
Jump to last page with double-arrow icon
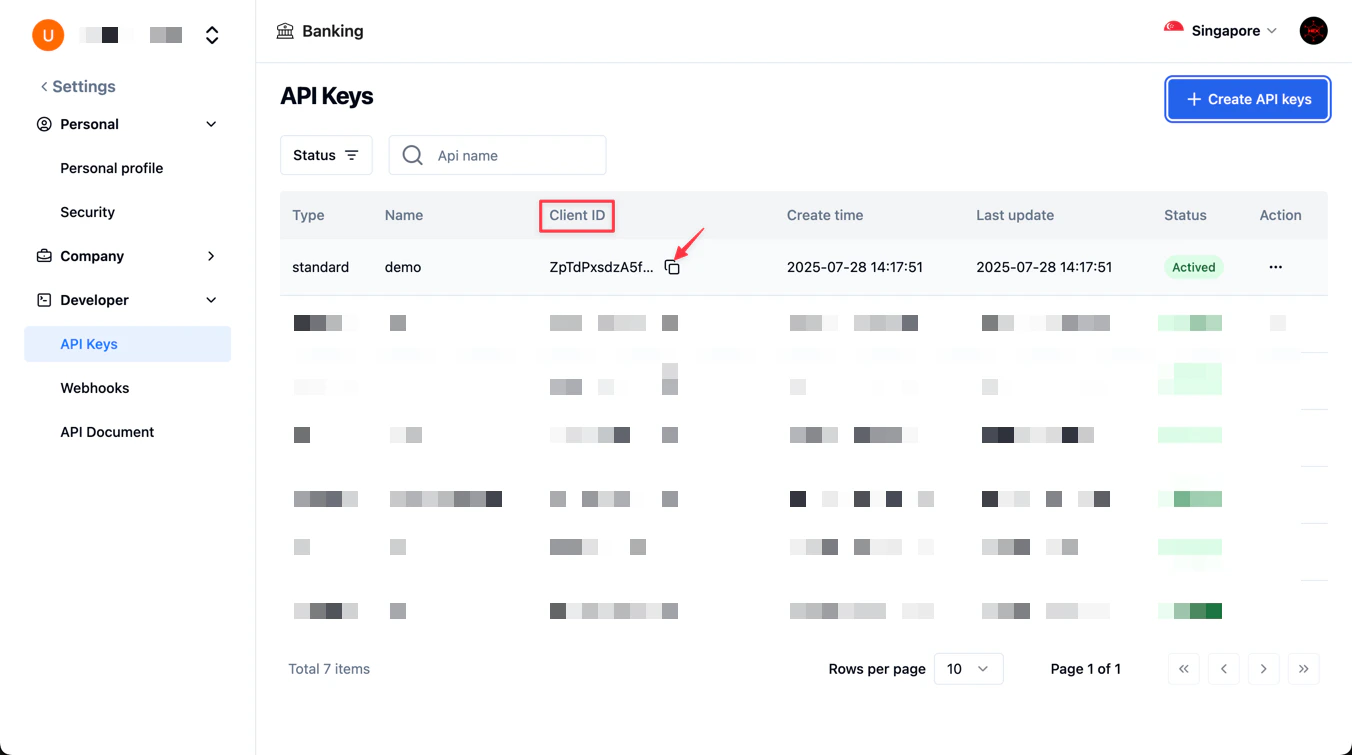point(1303,668)
